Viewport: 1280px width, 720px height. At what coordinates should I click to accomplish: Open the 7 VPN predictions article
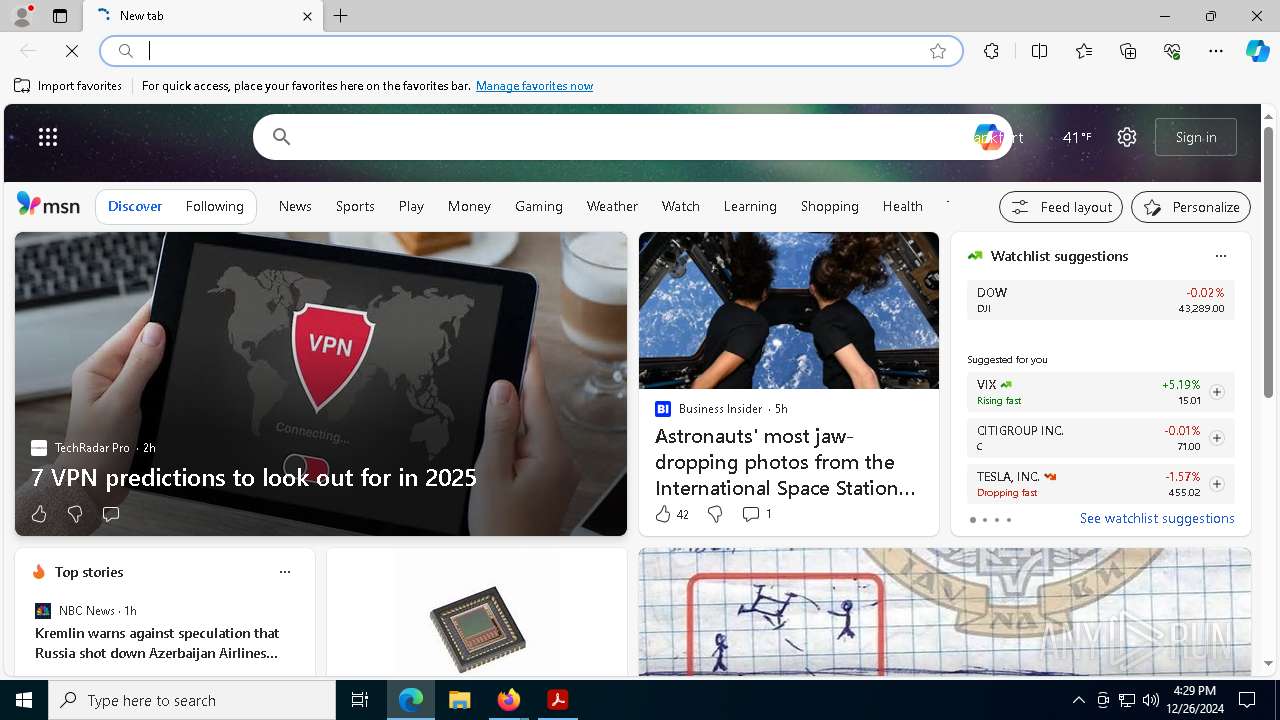[x=254, y=478]
